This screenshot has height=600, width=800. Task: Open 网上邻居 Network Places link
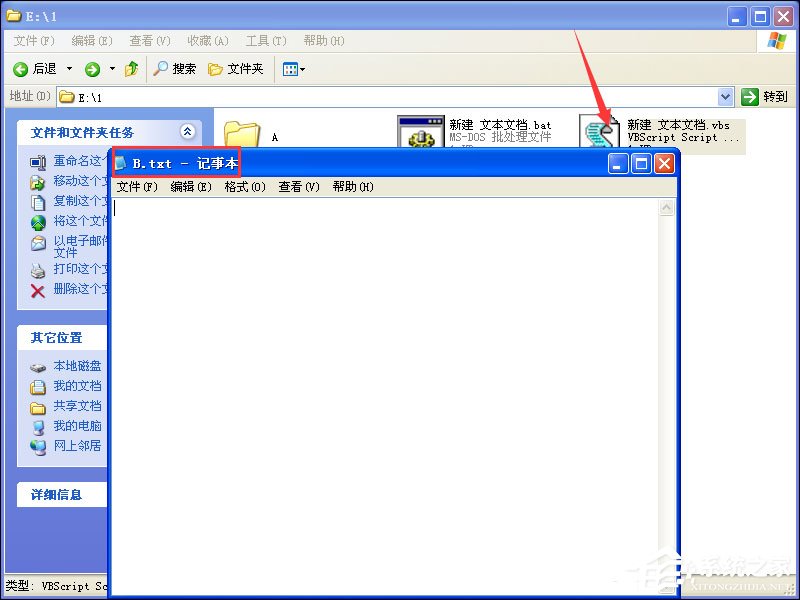(78, 445)
